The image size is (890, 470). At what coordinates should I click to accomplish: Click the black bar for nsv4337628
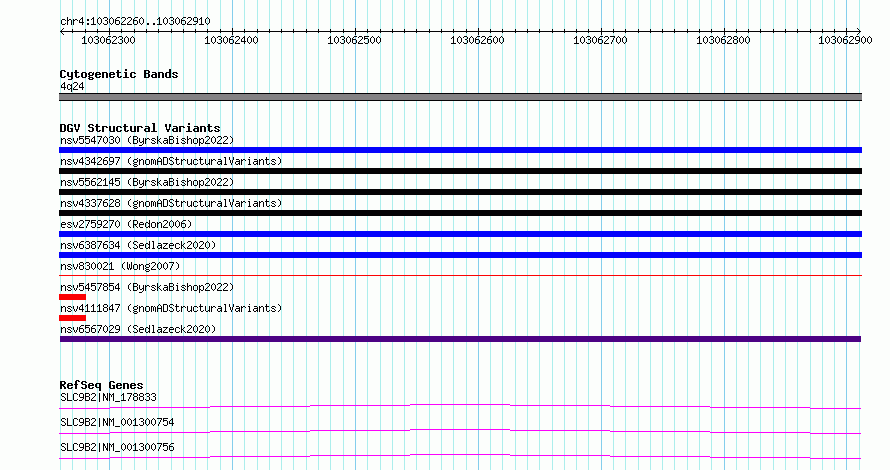coord(460,213)
